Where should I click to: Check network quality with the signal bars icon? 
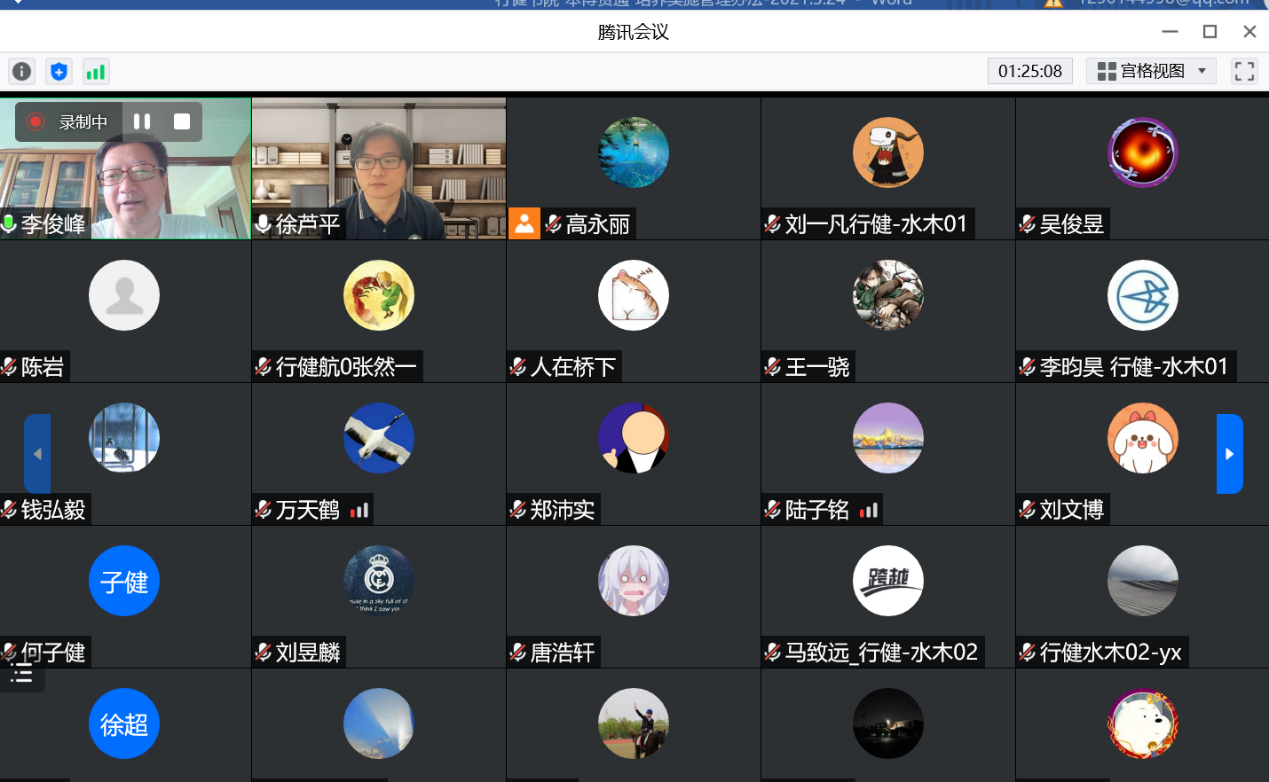coord(95,71)
